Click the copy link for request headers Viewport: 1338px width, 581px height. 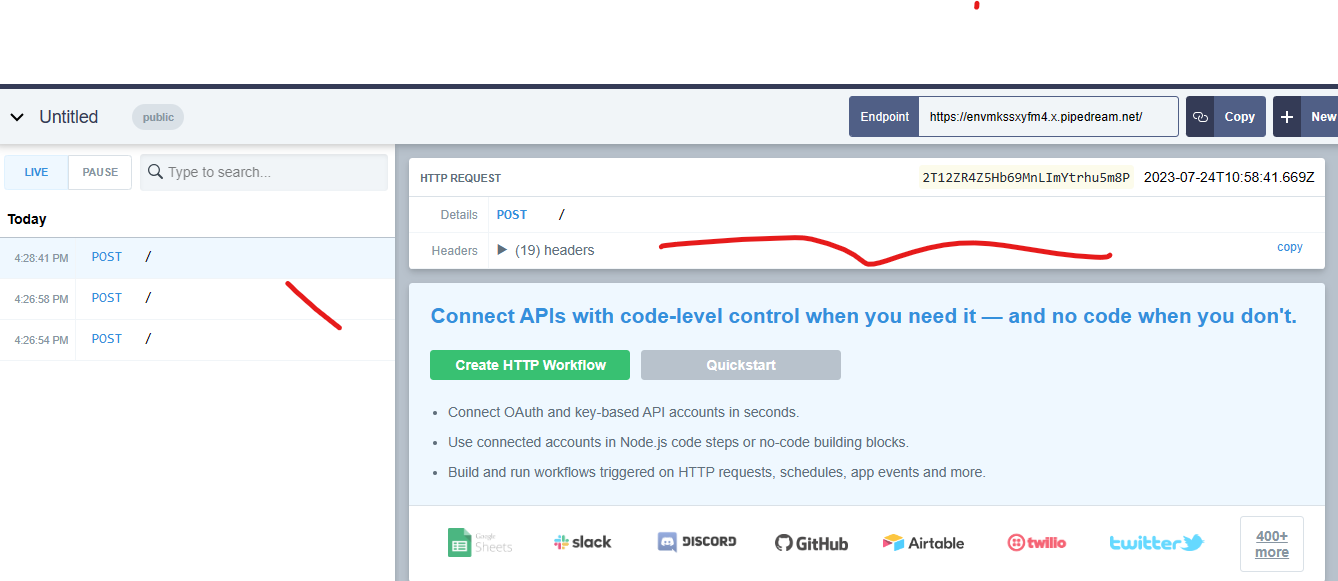(x=1289, y=246)
